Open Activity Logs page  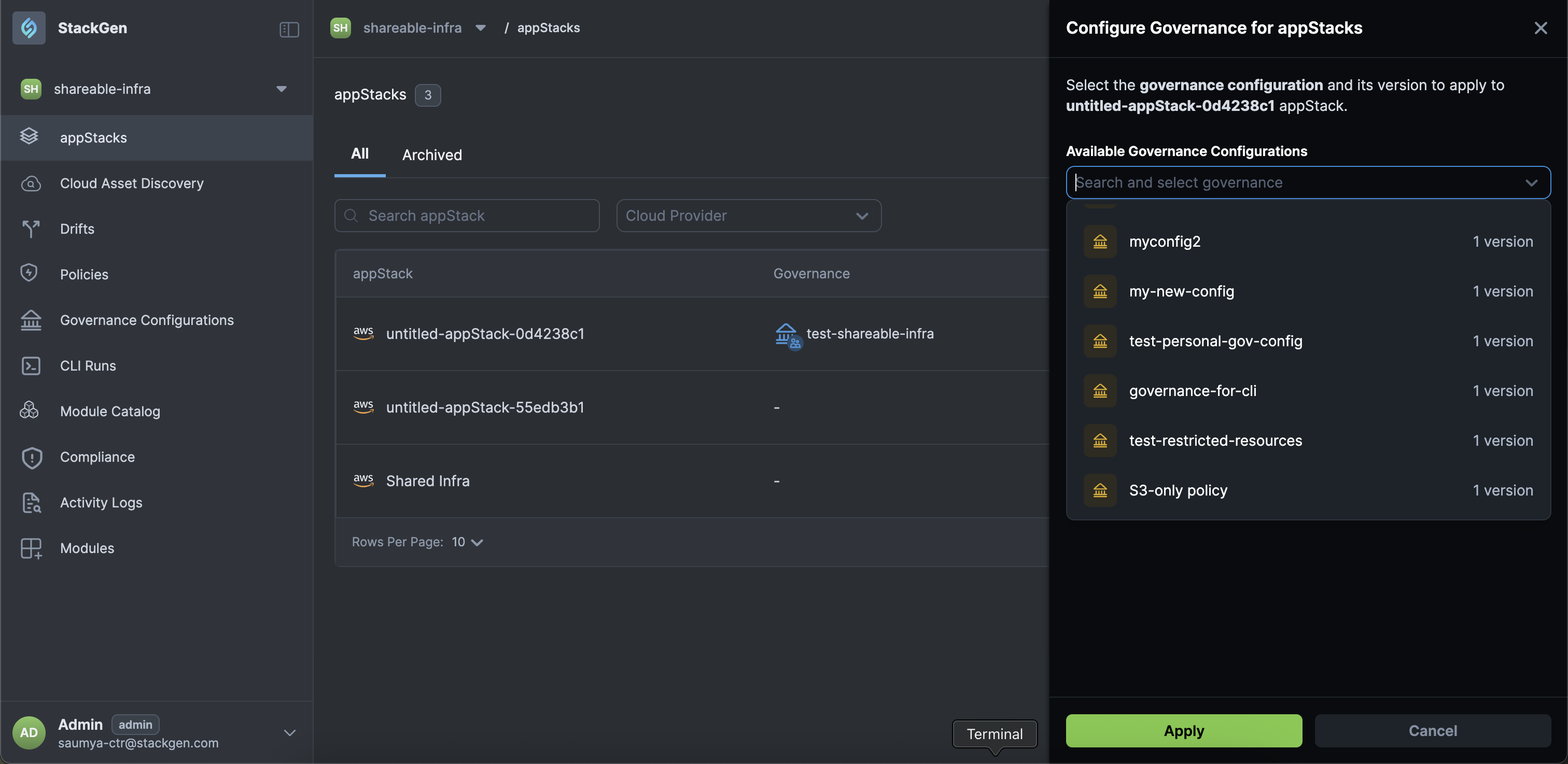[x=157, y=502]
